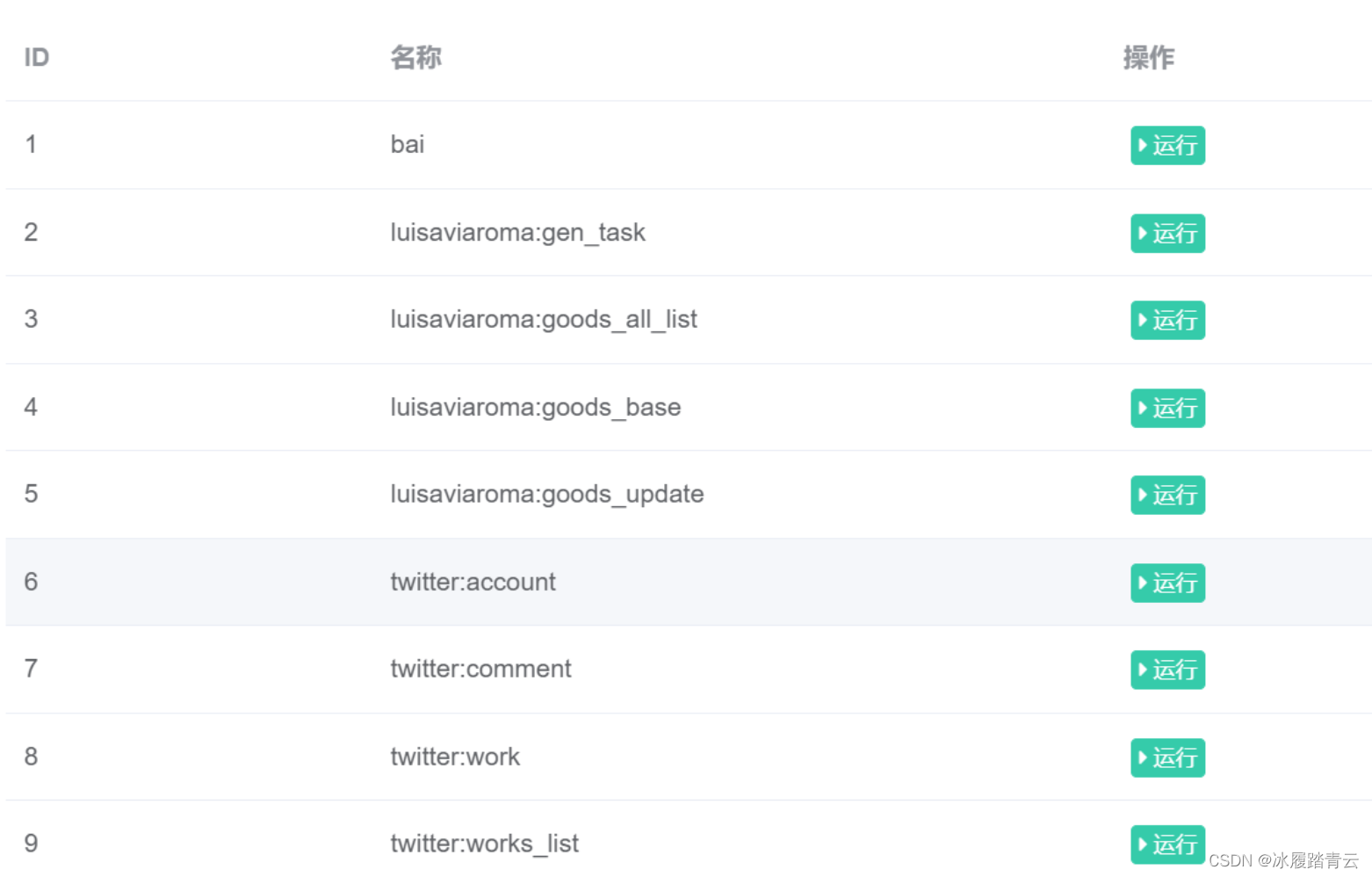Click ID cell of the luisaviaroma:goods_update row

point(31,494)
